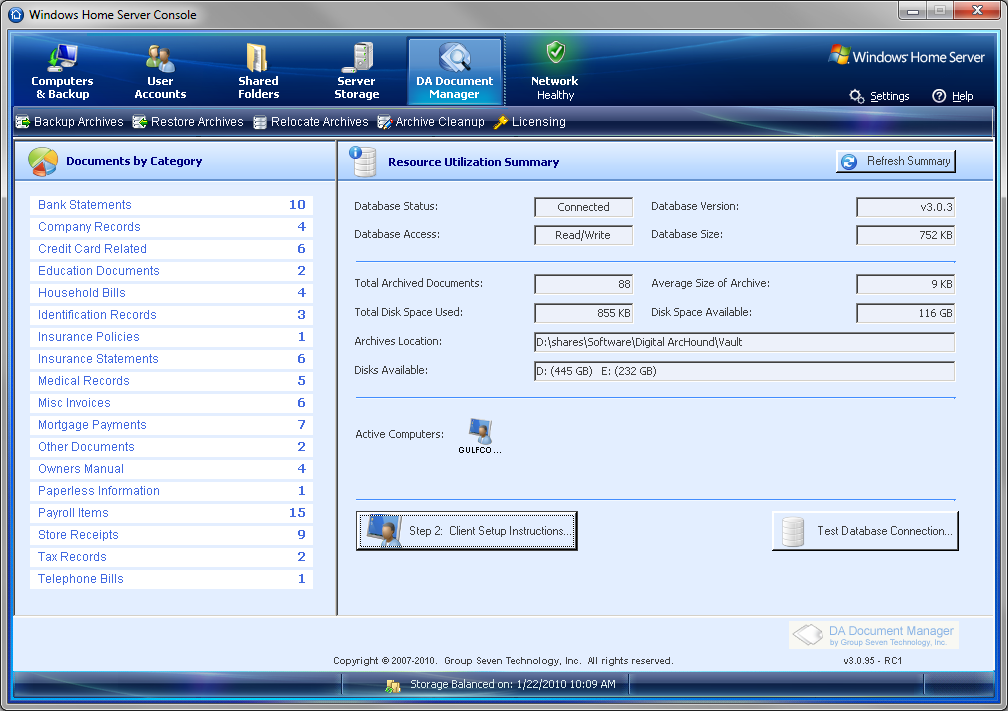Click the Disk Space Available field showing 116 GB
The image size is (1008, 711).
[906, 313]
